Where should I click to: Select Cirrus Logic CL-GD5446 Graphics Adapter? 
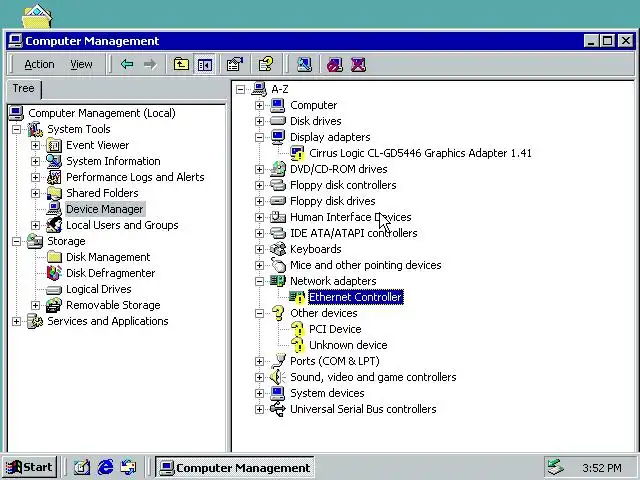[x=420, y=153]
